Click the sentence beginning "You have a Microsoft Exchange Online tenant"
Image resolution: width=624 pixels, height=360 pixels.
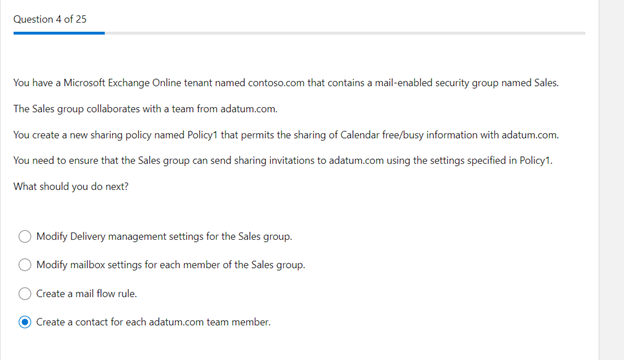[286, 83]
